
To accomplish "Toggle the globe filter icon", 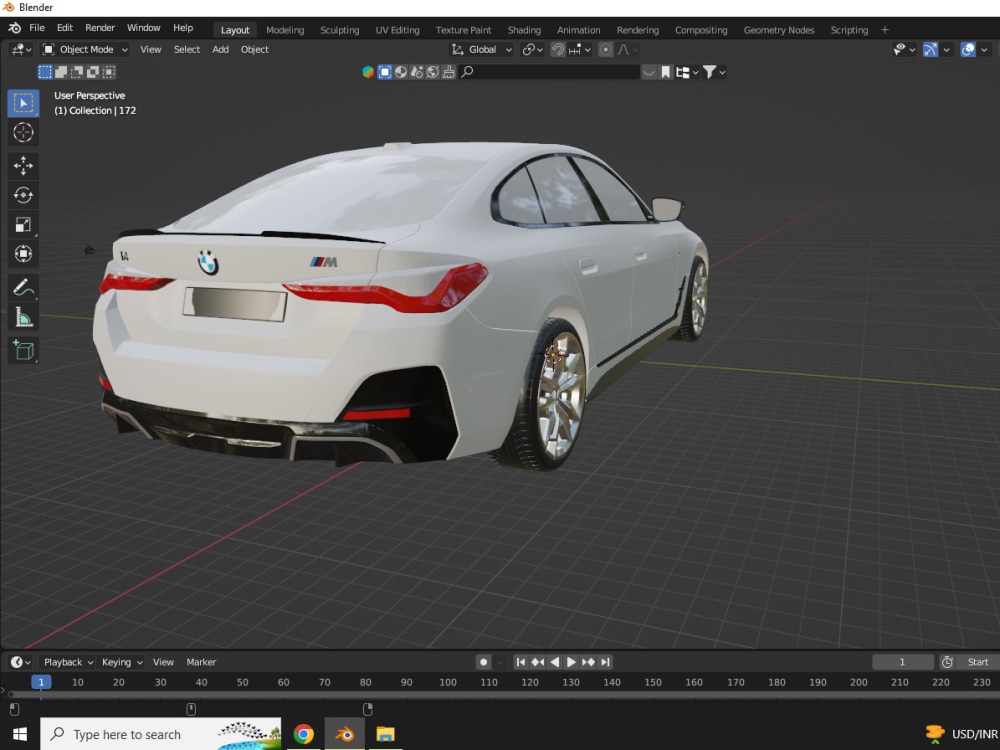I will [432, 72].
